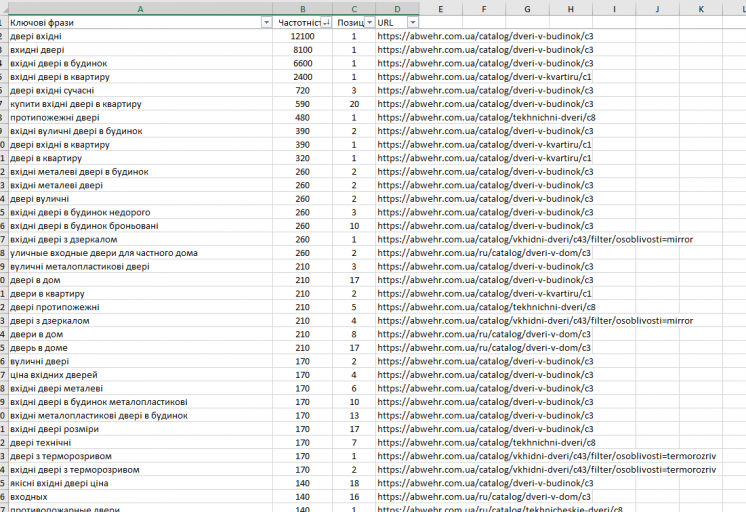The width and height of the screenshot is (746, 512).
Task: Select column E header
Action: pyautogui.click(x=441, y=9)
